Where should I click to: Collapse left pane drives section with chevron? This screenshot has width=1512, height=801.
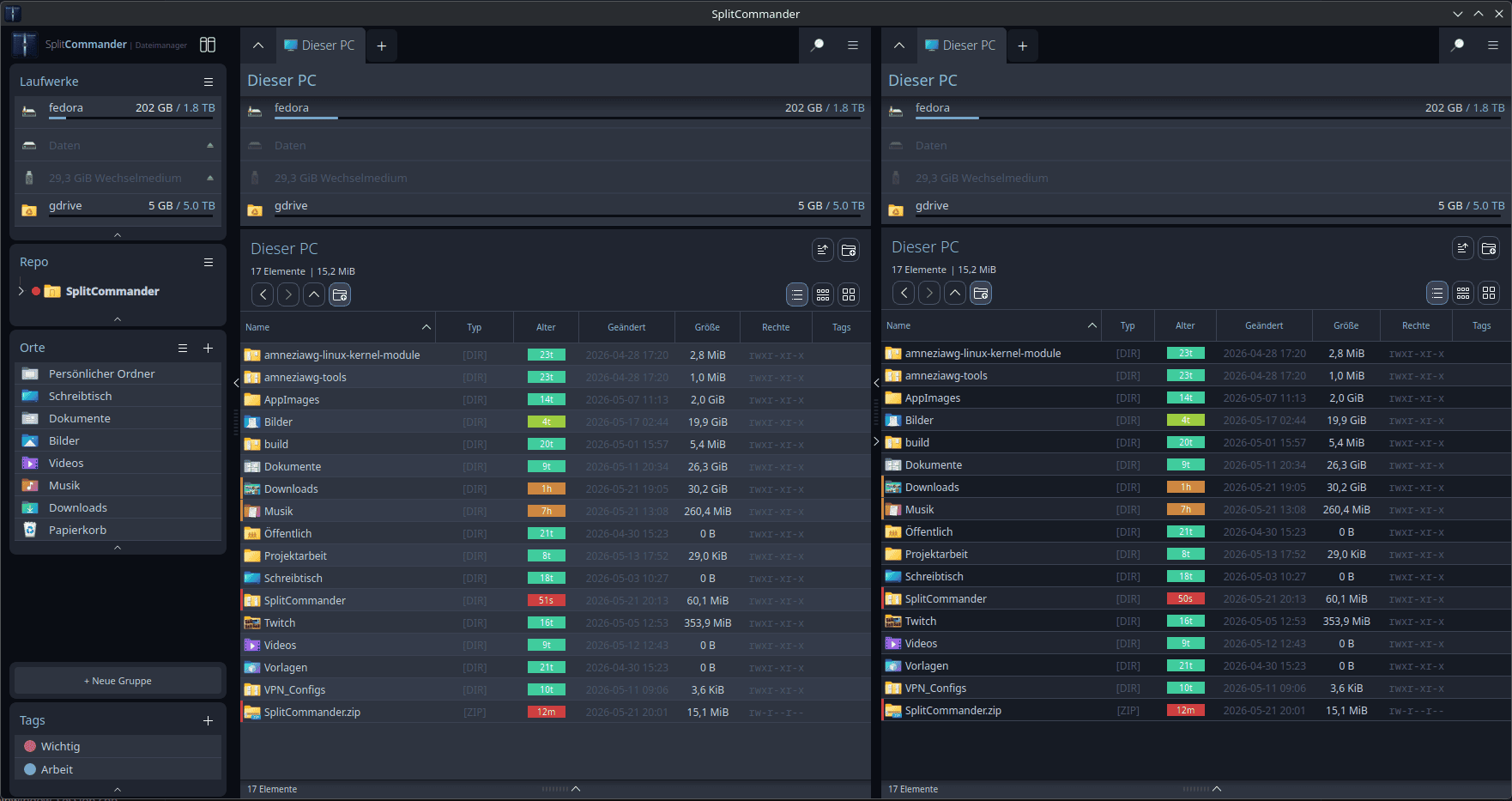[258, 46]
